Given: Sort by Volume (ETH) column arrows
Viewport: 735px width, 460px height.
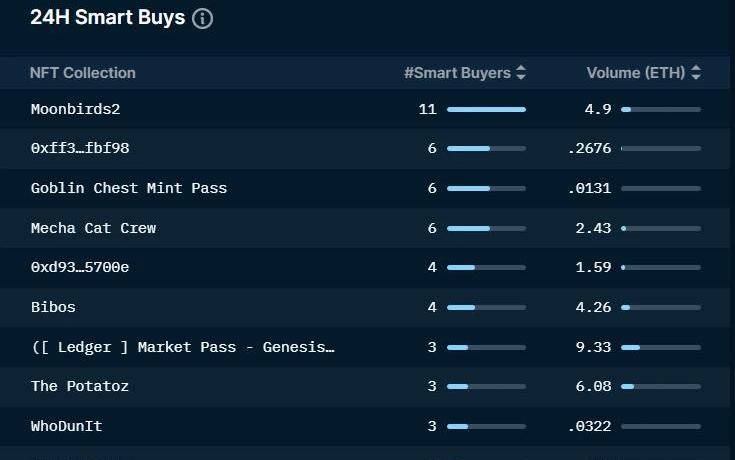Looking at the screenshot, I should coord(696,73).
